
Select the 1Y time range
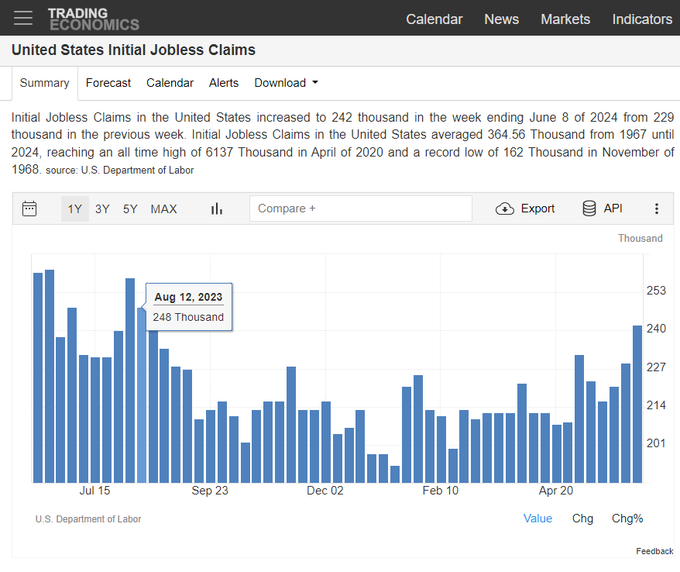click(74, 209)
